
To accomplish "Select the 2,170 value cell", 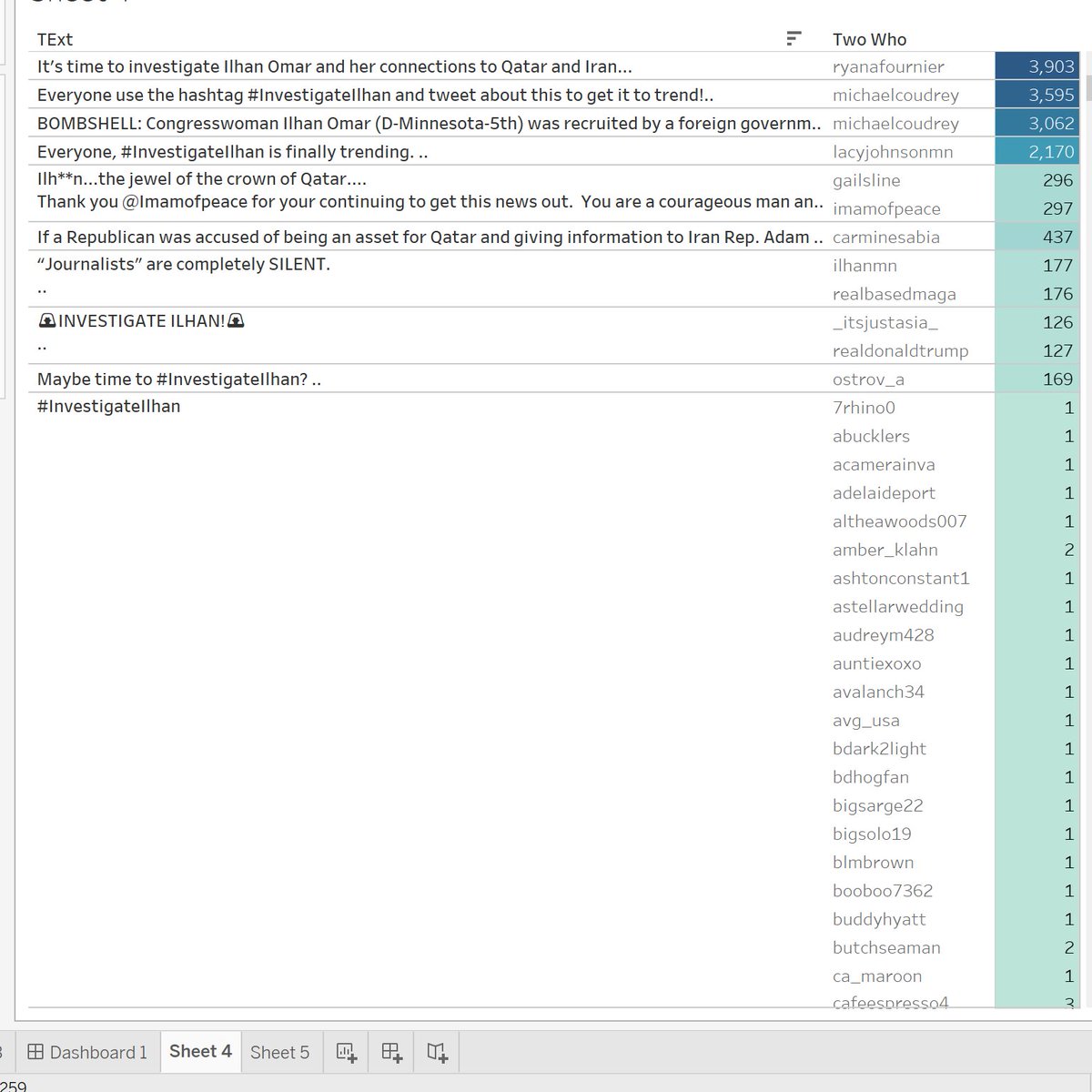I will coord(1038,152).
